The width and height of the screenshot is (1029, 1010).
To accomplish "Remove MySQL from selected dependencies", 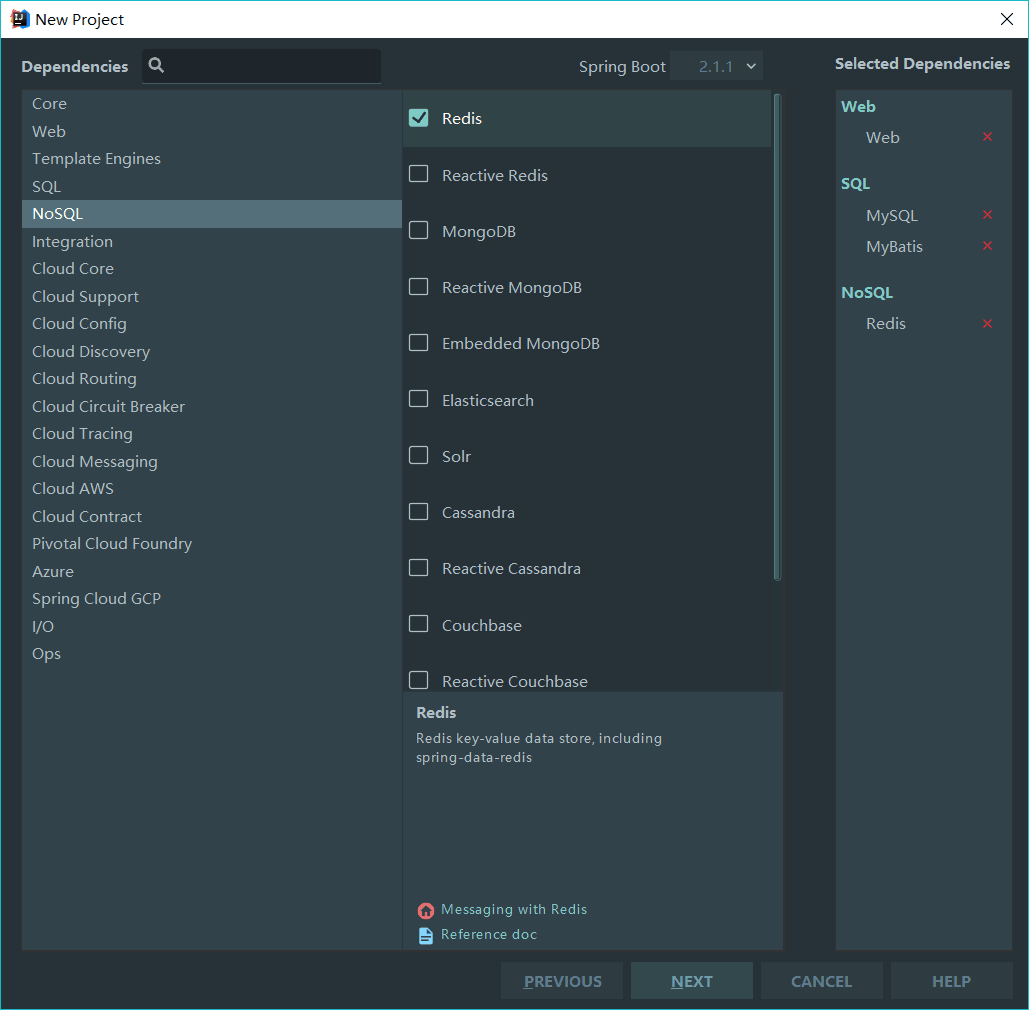I will pos(987,215).
